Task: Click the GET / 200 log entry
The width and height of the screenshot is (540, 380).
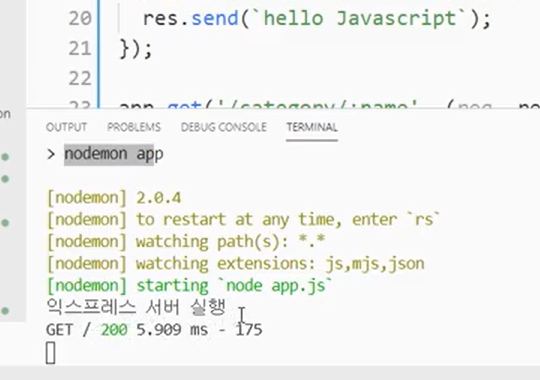Action: pos(154,330)
